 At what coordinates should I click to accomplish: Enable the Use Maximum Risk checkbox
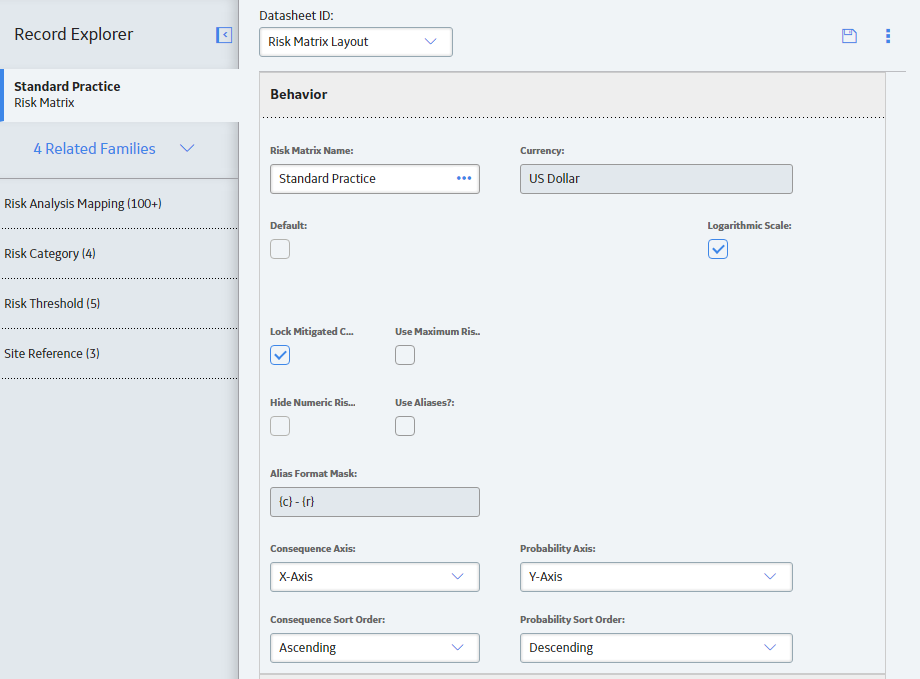pos(405,355)
